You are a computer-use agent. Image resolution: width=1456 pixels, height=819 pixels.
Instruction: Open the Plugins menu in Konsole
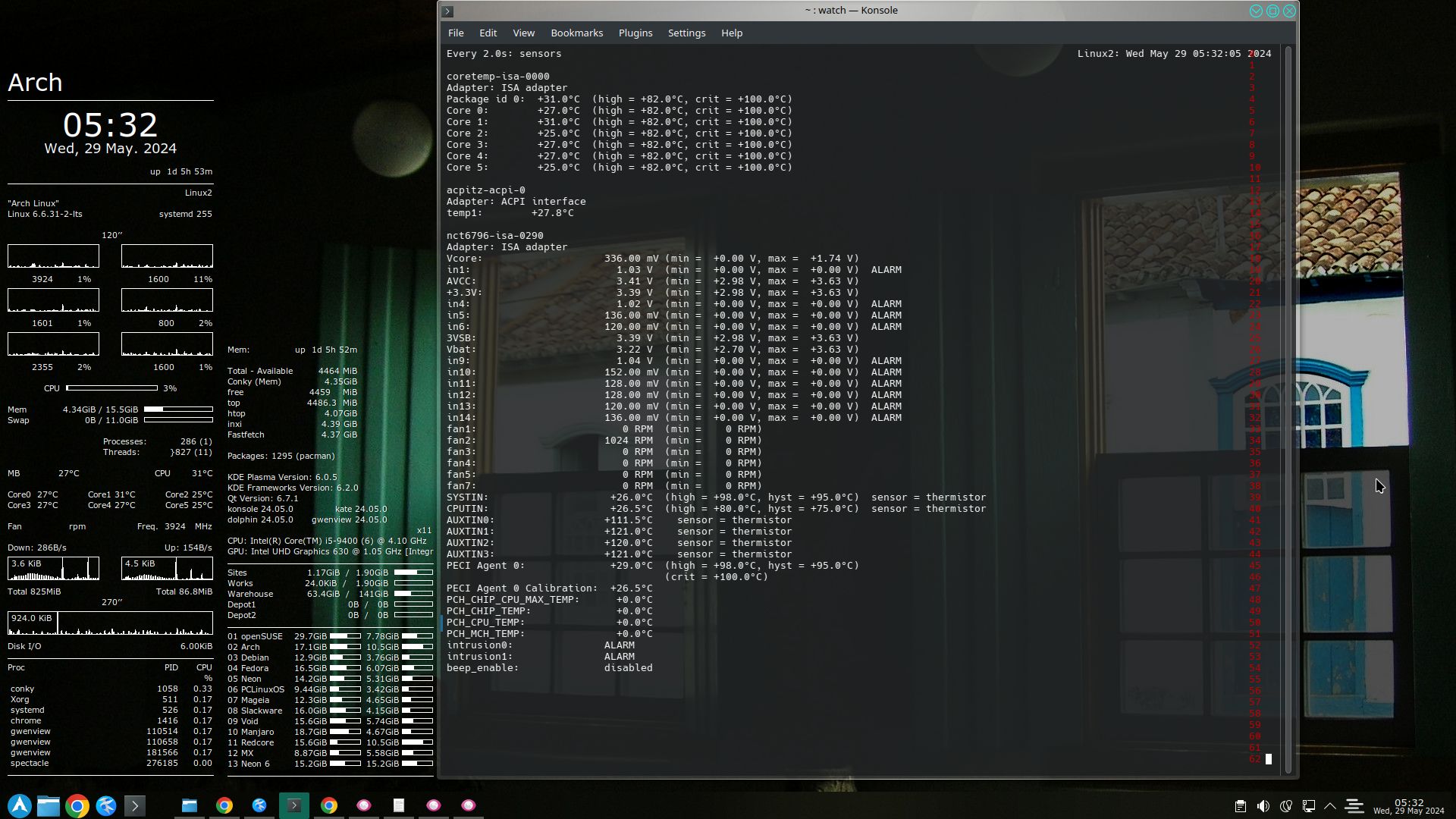click(635, 33)
